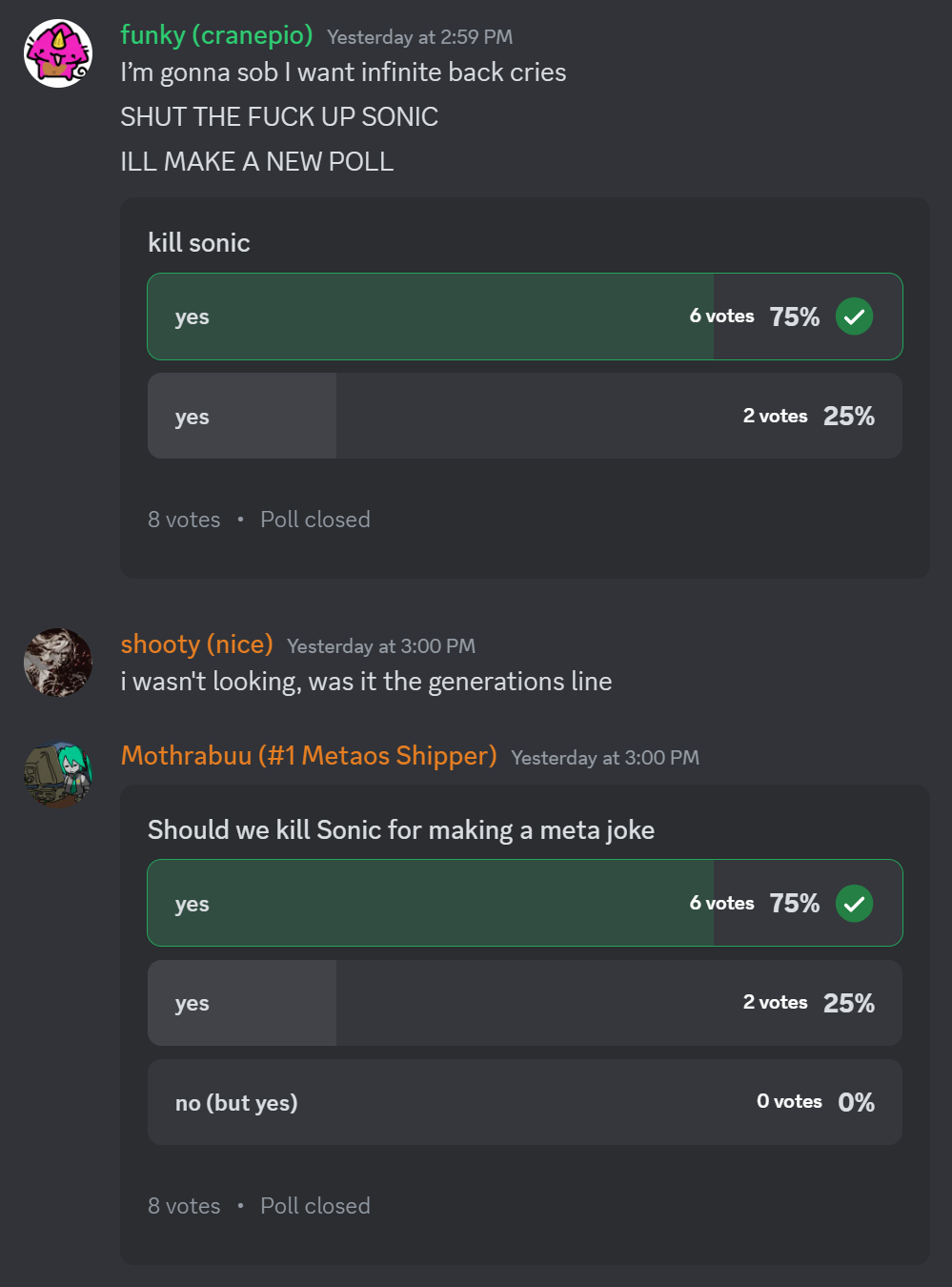Image resolution: width=952 pixels, height=1287 pixels.
Task: Select 75% yes answer in meta joke poll
Action: click(429, 903)
